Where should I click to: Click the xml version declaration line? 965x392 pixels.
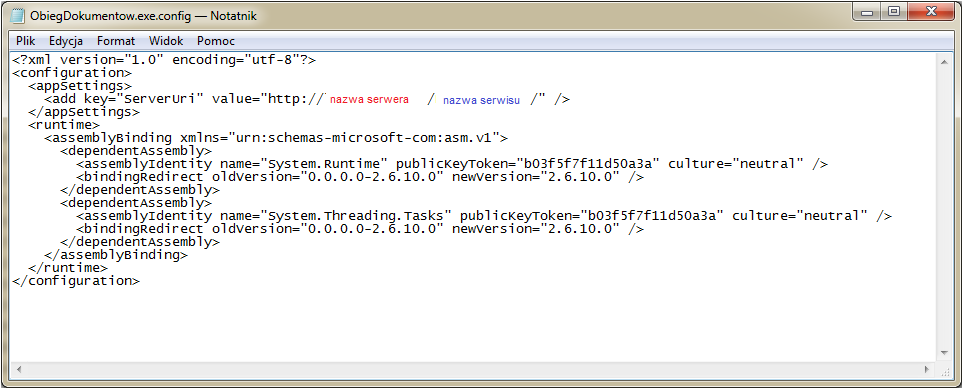click(x=164, y=60)
